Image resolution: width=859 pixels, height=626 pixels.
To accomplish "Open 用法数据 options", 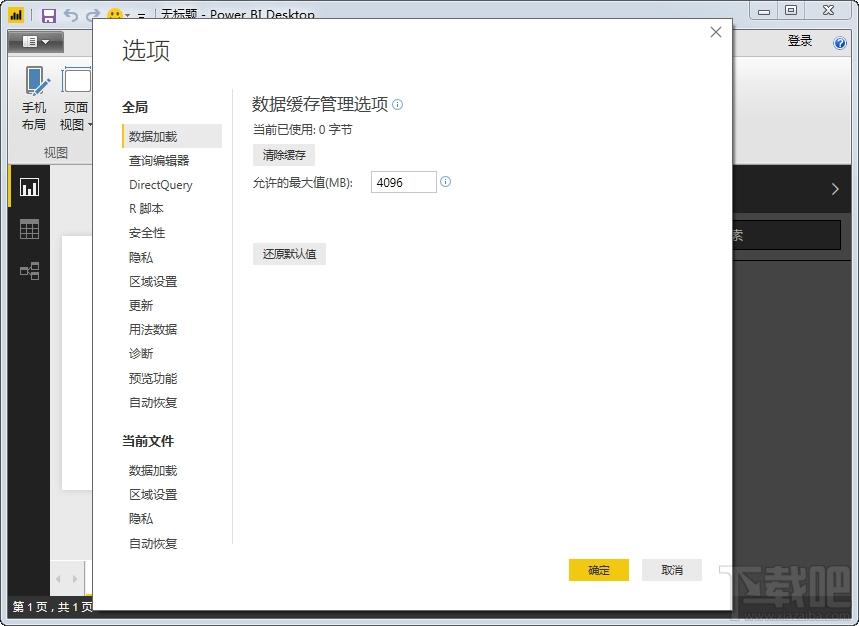I will click(x=153, y=329).
